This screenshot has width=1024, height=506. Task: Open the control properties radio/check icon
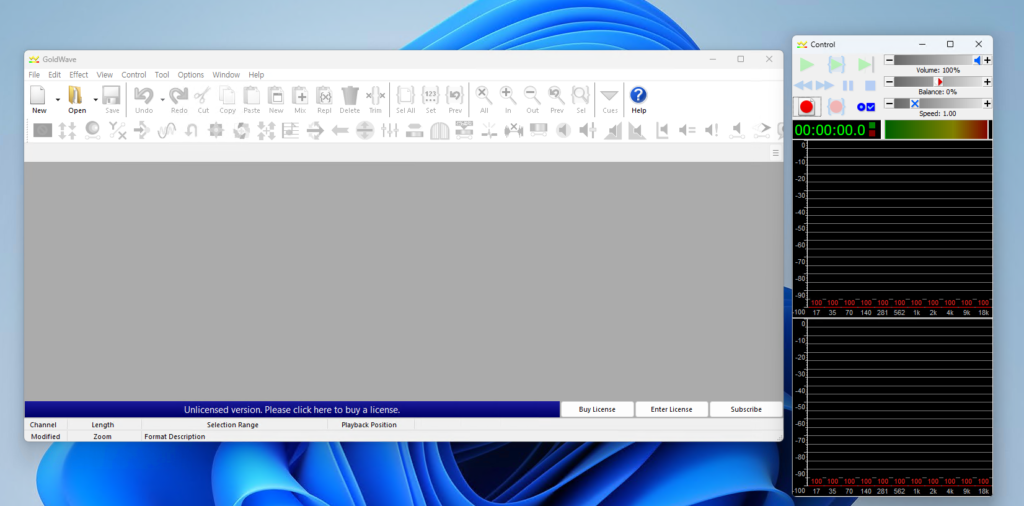[865, 106]
